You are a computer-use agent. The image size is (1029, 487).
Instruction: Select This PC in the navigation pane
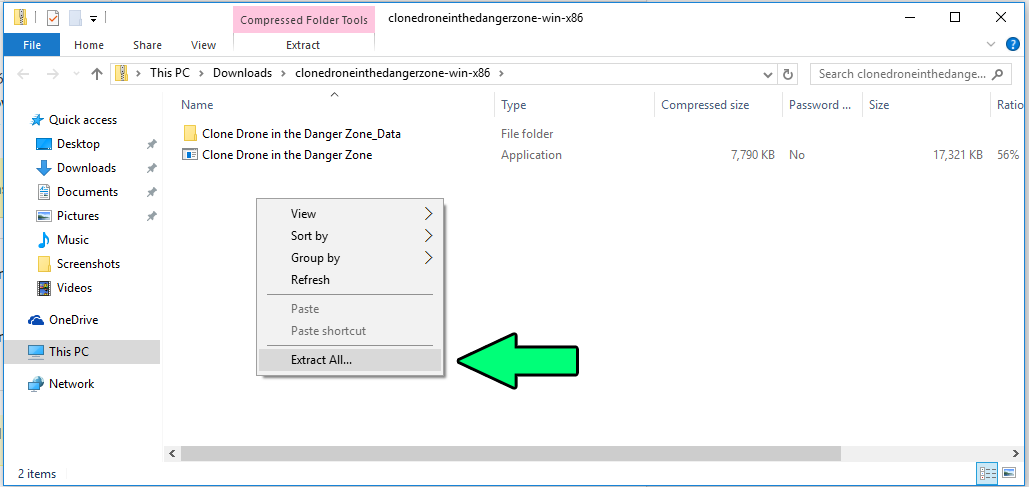(82, 352)
